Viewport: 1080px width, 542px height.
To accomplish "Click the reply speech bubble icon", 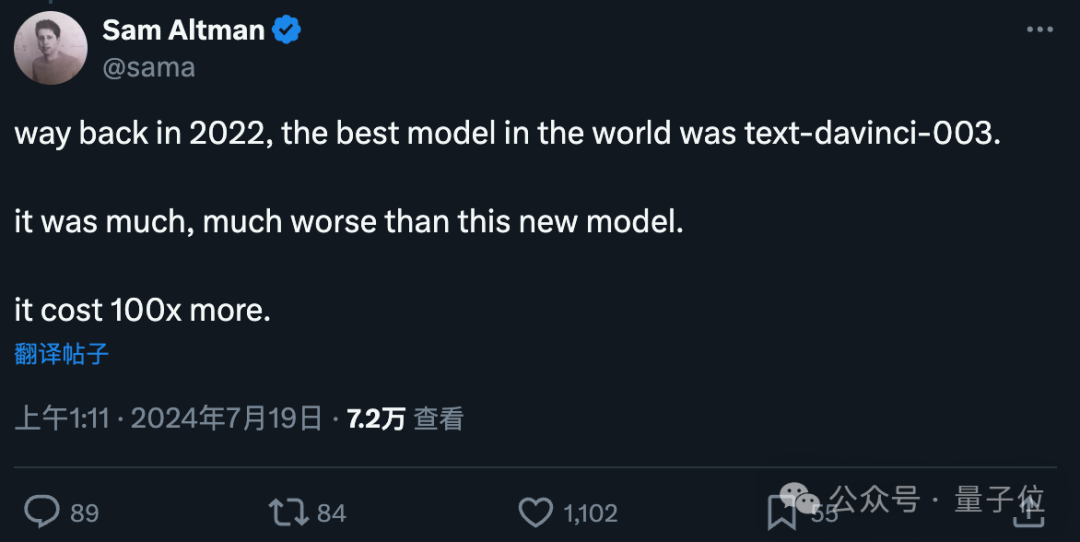I will [x=42, y=512].
